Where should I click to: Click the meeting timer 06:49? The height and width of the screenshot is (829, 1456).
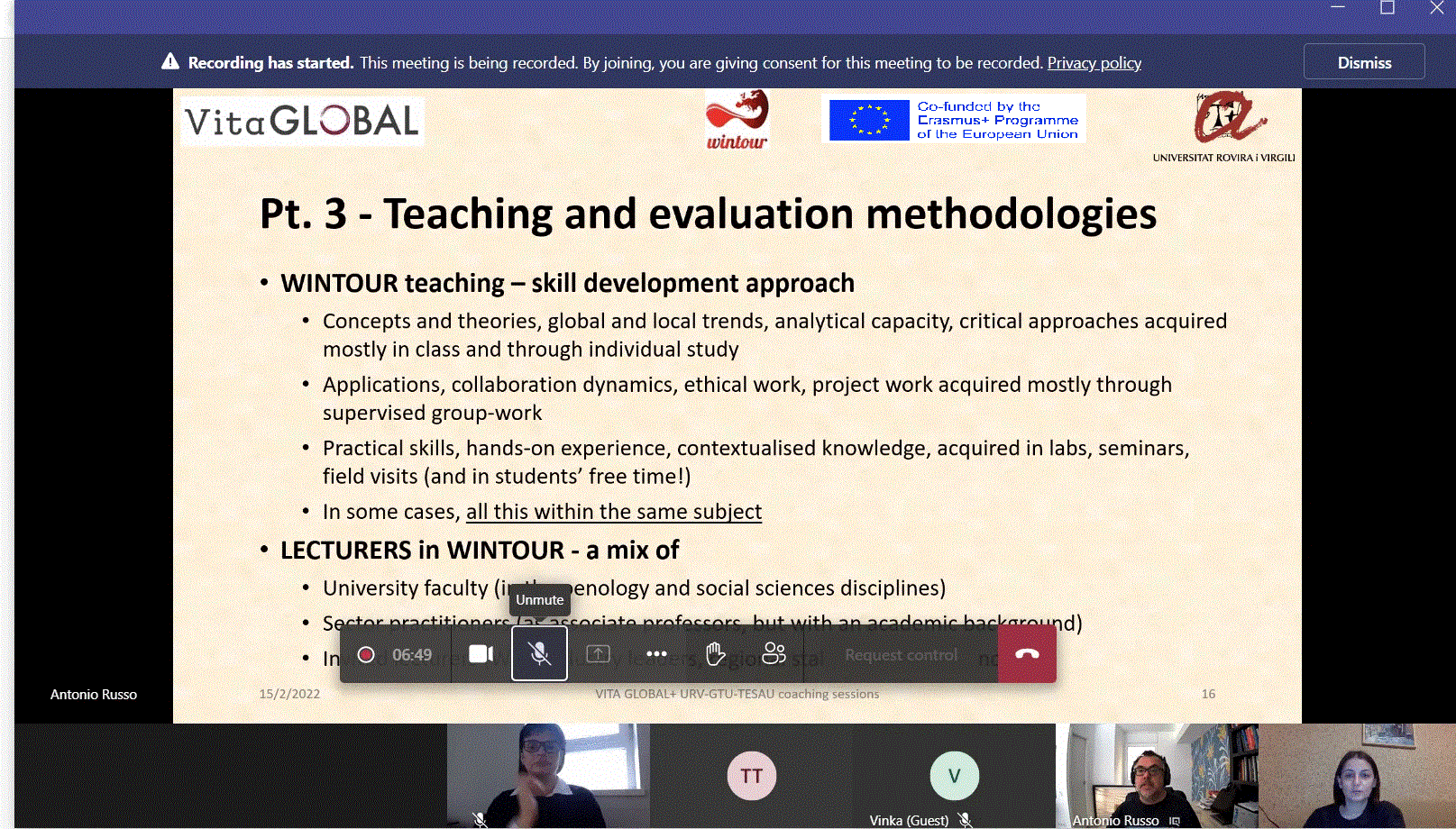pyautogui.click(x=412, y=655)
